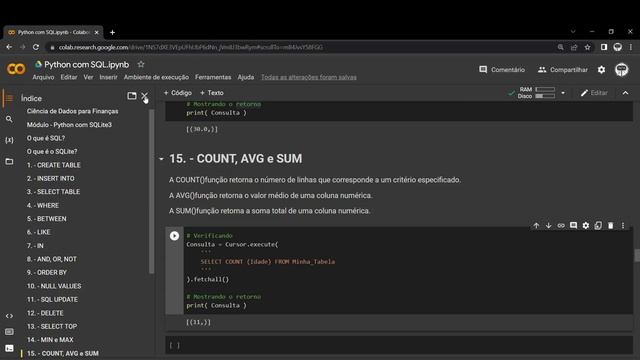This screenshot has width=640, height=360.
Task: Add new section icon in Índice panel
Action: (131, 96)
